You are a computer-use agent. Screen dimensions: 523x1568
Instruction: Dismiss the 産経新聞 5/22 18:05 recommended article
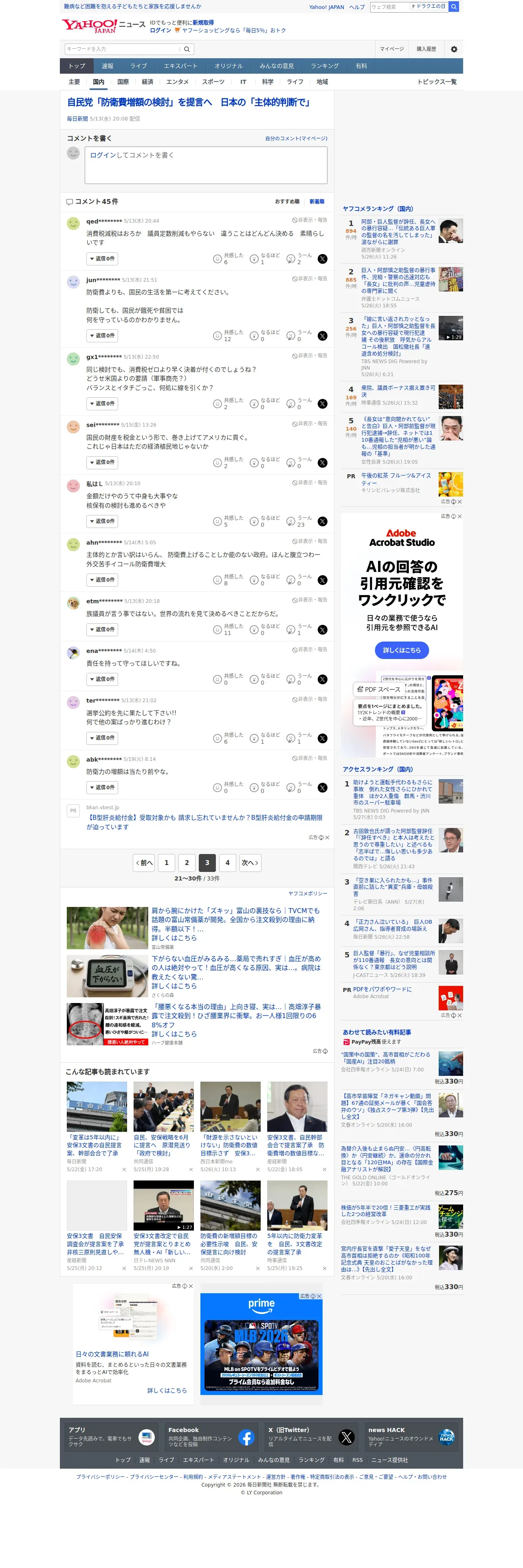(x=325, y=1169)
